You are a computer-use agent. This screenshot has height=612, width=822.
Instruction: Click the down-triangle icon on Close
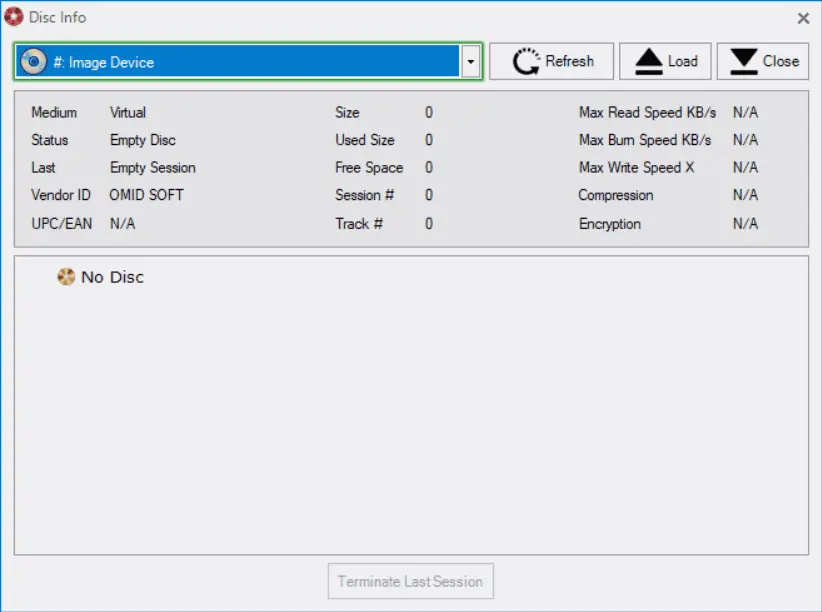pos(743,62)
